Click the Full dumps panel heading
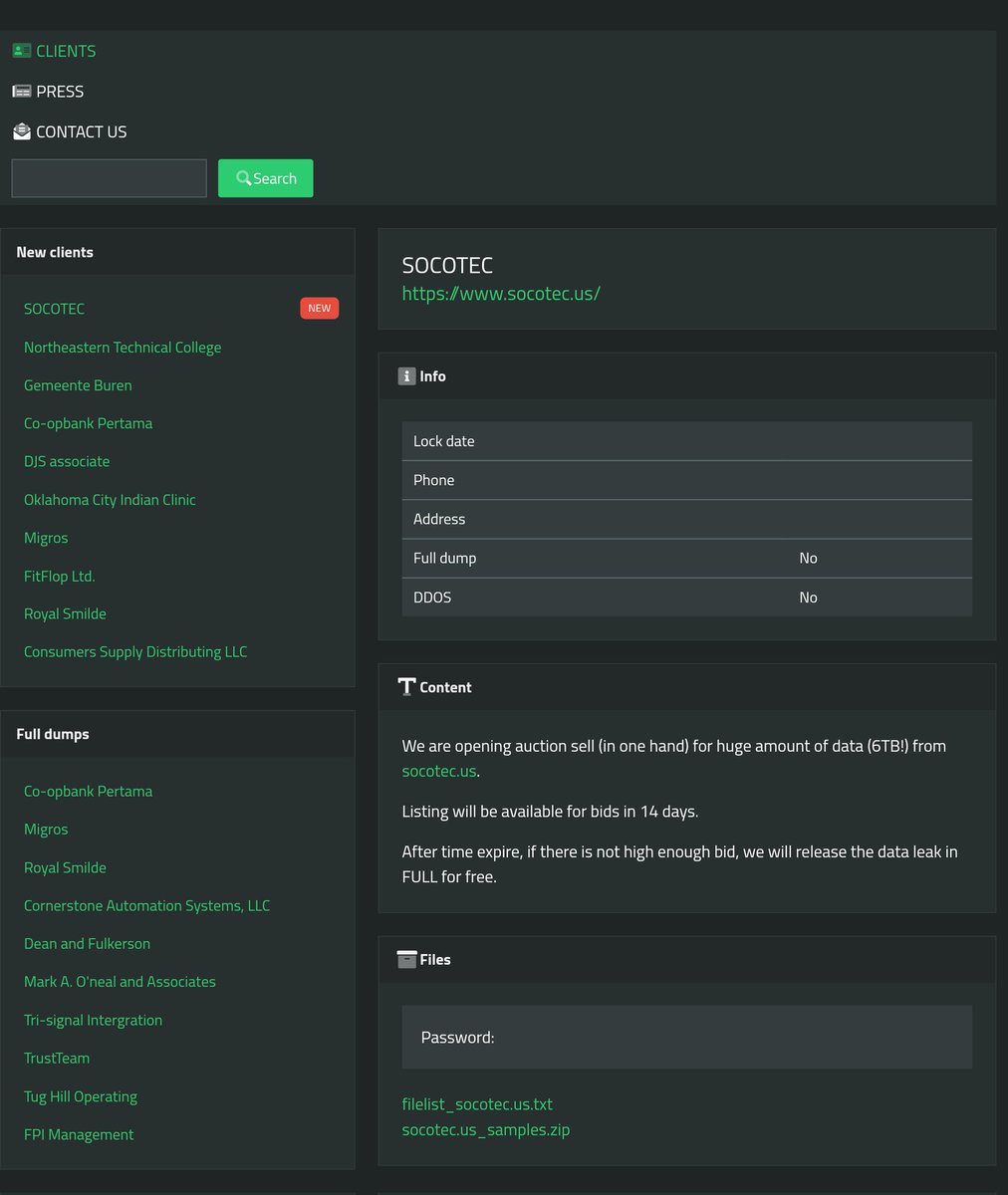Image resolution: width=1008 pixels, height=1195 pixels. [x=53, y=734]
